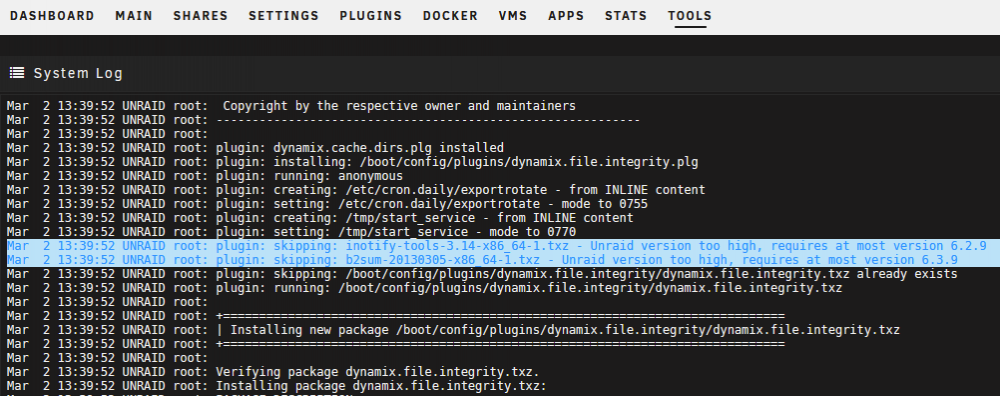Click the 'plugin: running: anonymous' log entry
Image resolution: width=1000 pixels, height=396 pixels.
click(205, 176)
